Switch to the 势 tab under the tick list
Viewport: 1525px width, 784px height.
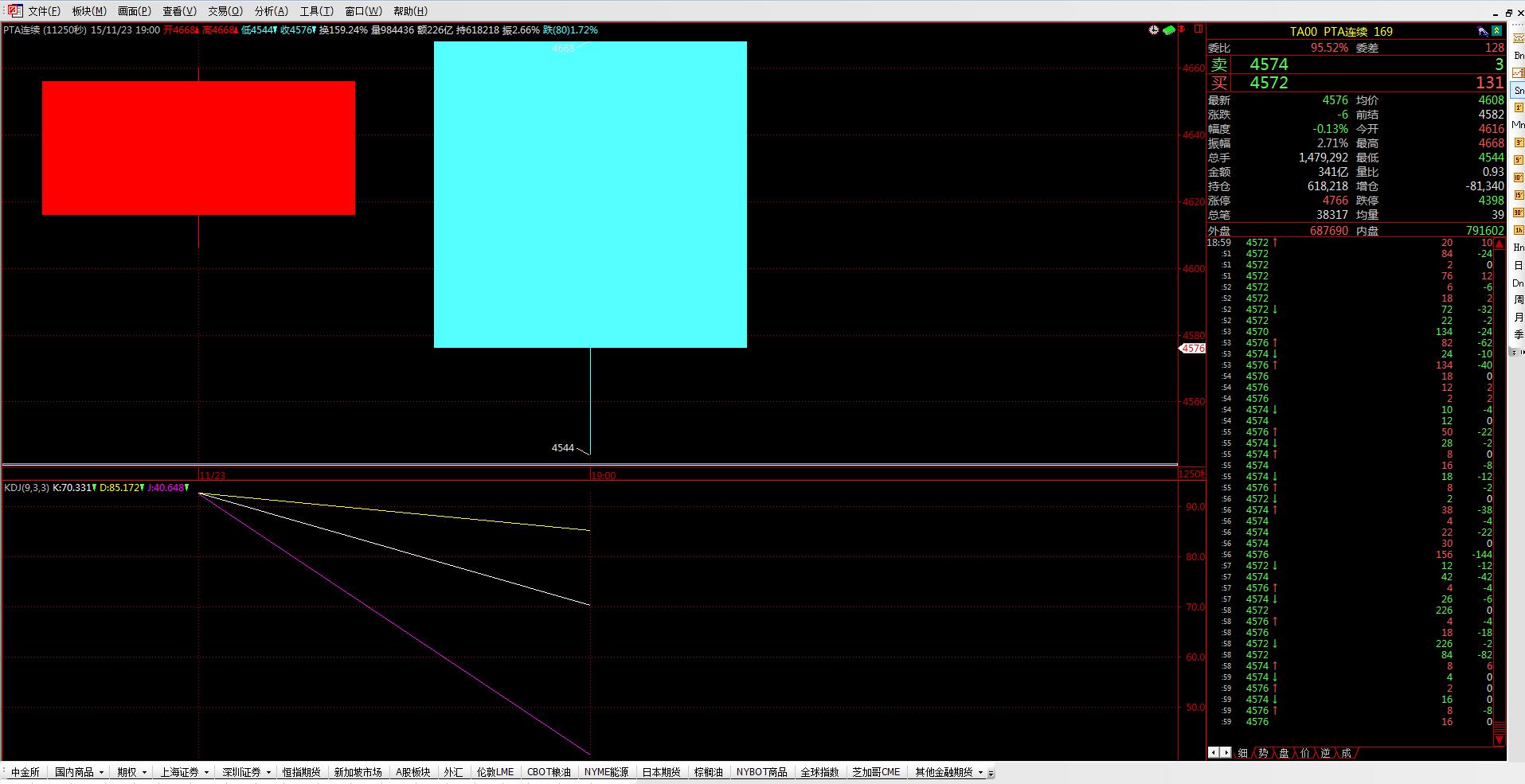click(x=1264, y=753)
